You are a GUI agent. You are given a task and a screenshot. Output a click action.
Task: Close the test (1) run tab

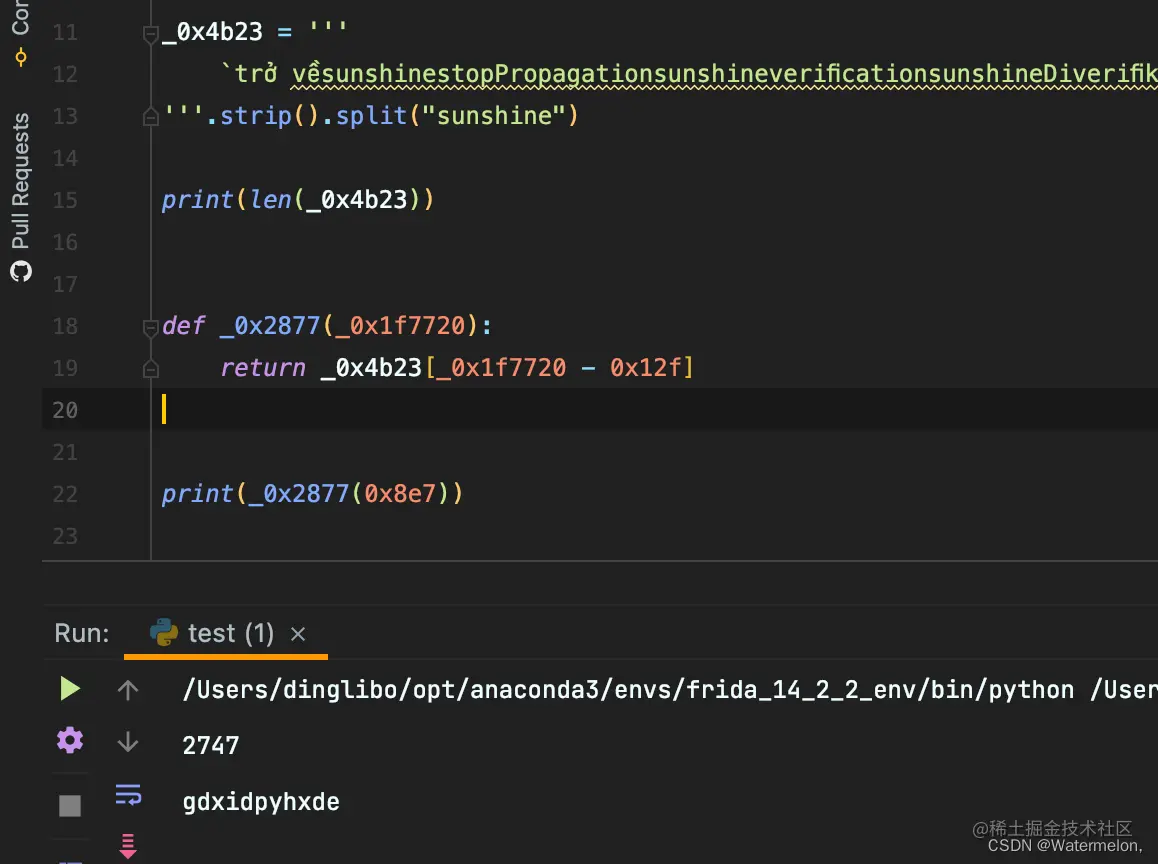[x=298, y=634]
